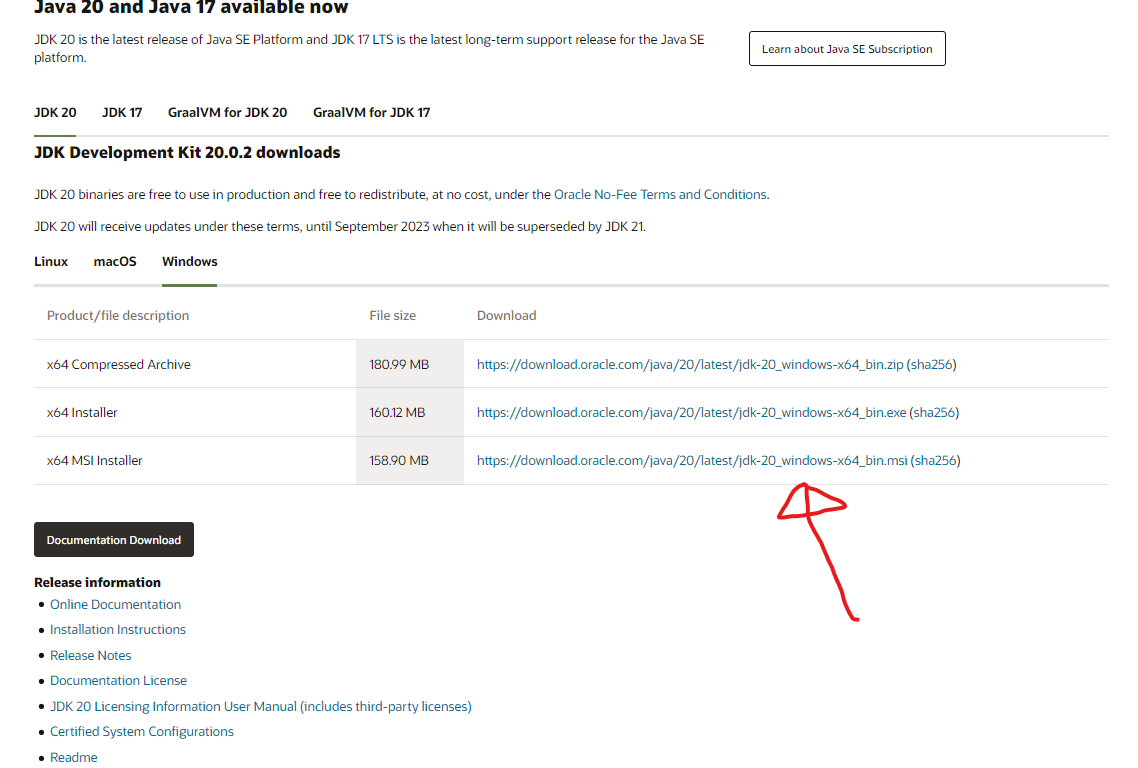Click the 160.12 MB file size cell
This screenshot has height=768, width=1138.
[410, 412]
